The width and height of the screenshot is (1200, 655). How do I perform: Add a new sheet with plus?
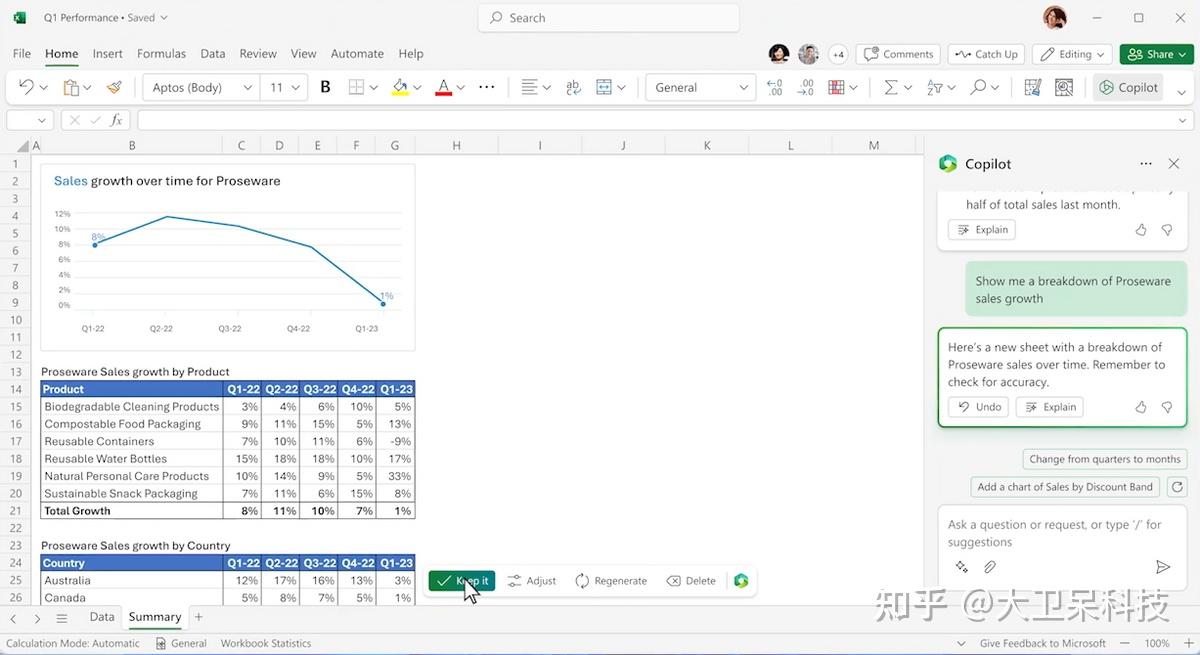[x=199, y=617]
